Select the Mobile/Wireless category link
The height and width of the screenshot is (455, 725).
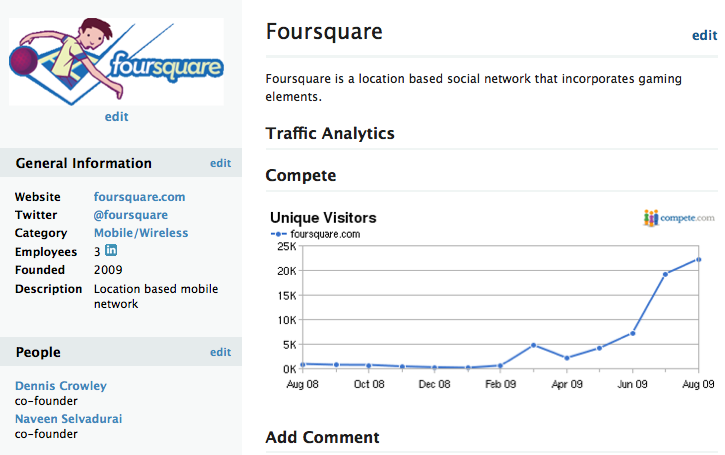click(x=141, y=233)
